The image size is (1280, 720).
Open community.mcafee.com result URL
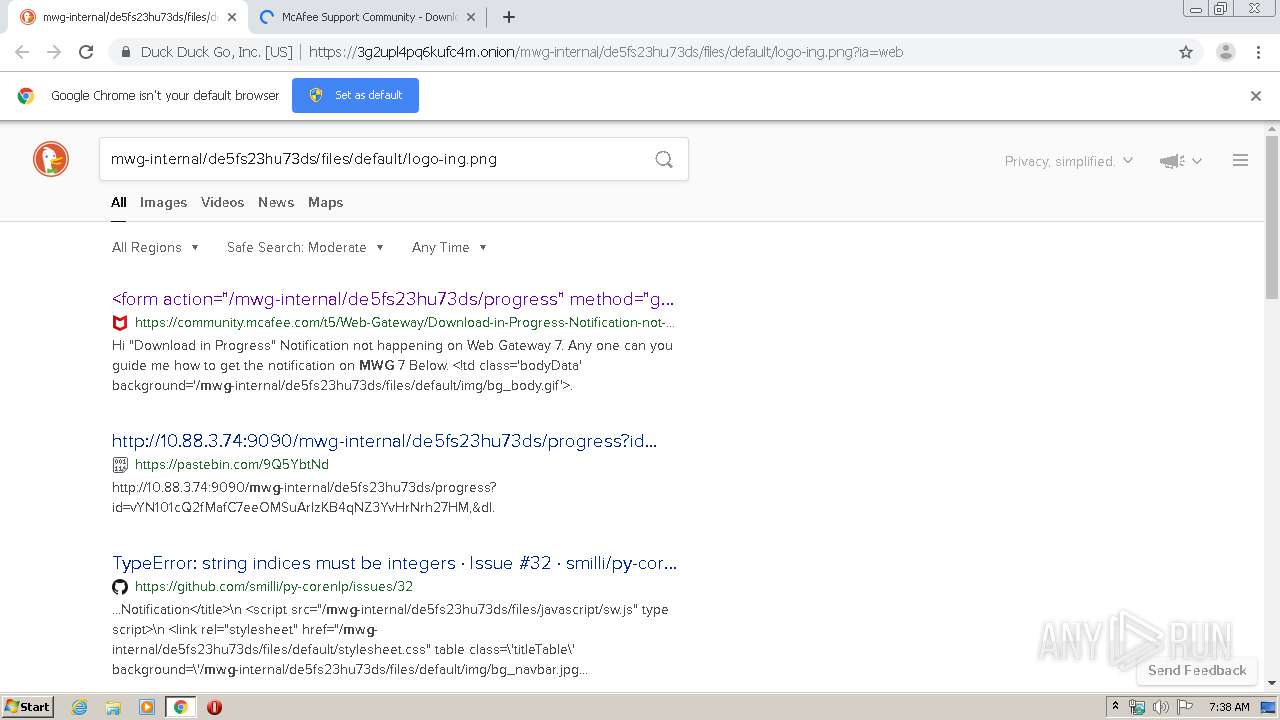(405, 323)
